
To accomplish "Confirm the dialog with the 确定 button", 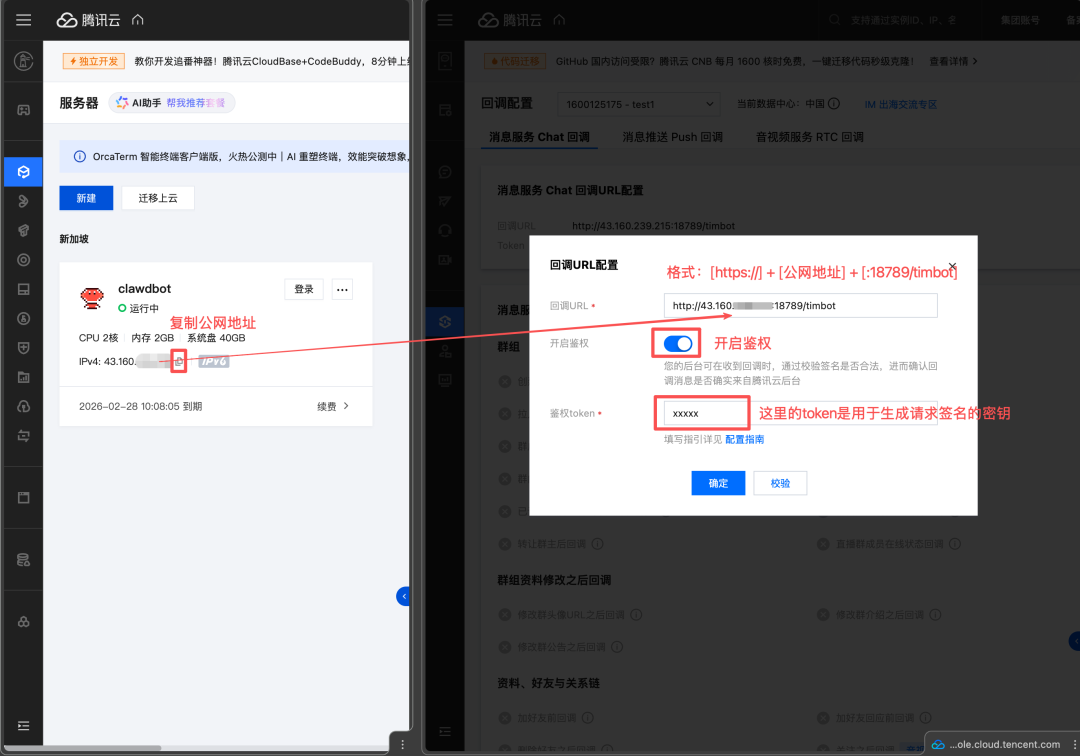I will point(720,483).
